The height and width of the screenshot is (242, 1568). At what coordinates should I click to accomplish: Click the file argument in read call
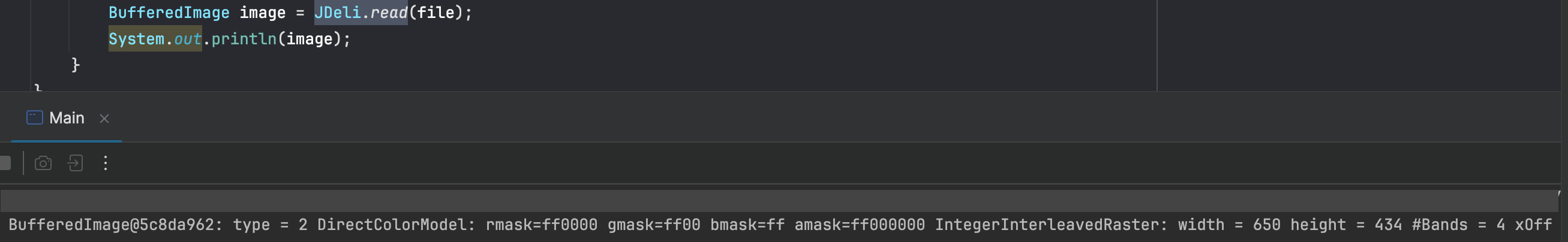click(x=436, y=13)
